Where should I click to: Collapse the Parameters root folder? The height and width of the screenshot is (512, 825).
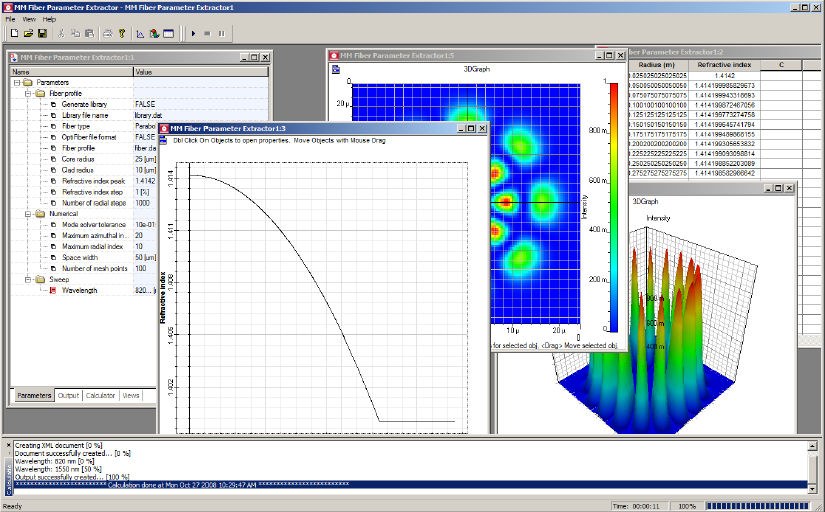[17, 82]
